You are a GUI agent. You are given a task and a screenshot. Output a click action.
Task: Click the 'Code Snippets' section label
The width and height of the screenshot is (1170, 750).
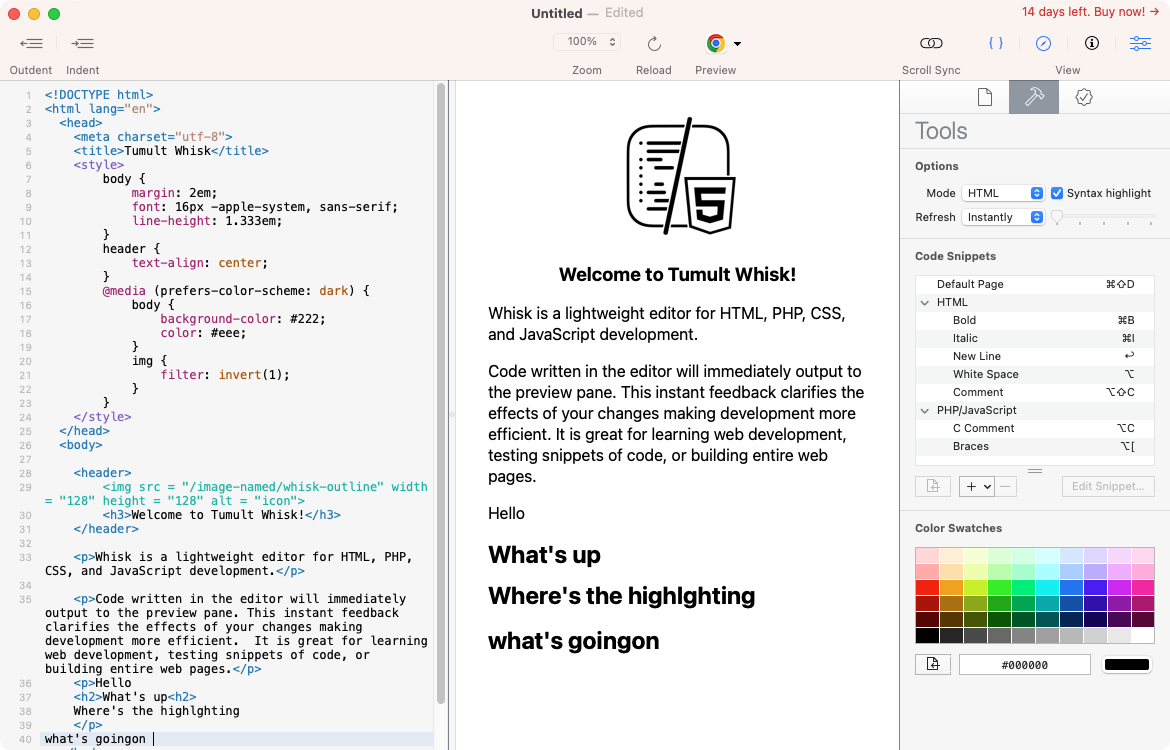(x=955, y=256)
